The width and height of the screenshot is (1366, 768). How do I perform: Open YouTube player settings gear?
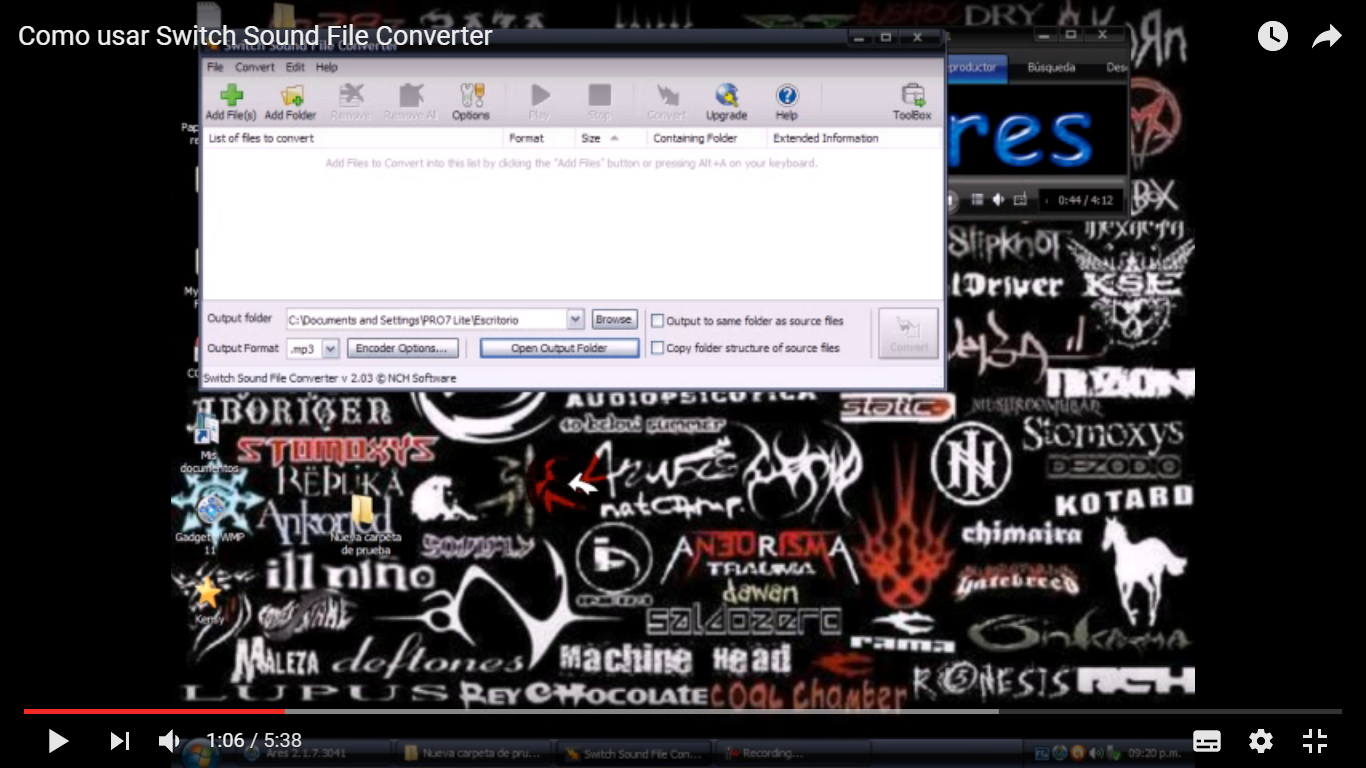click(x=1261, y=741)
